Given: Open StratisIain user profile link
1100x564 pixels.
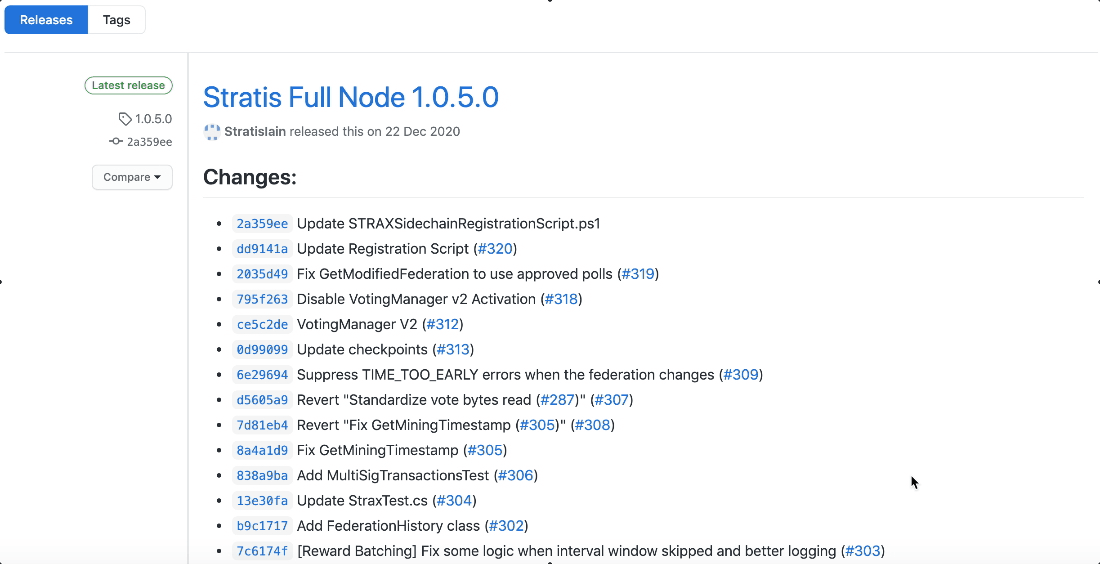Looking at the screenshot, I should (x=255, y=132).
